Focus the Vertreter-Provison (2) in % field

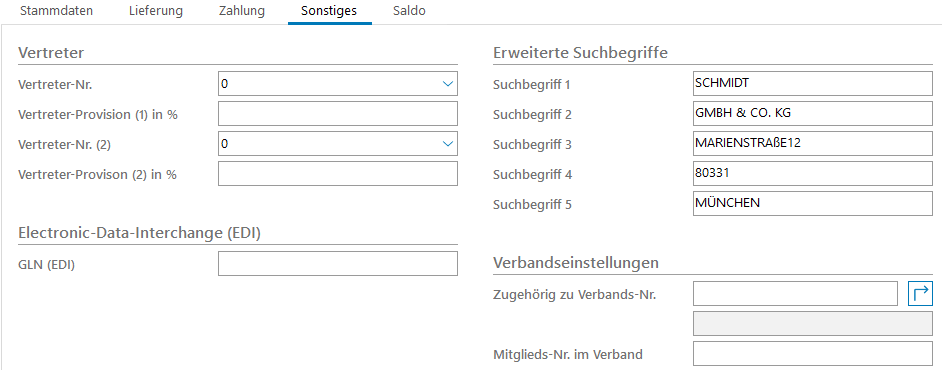(x=338, y=174)
